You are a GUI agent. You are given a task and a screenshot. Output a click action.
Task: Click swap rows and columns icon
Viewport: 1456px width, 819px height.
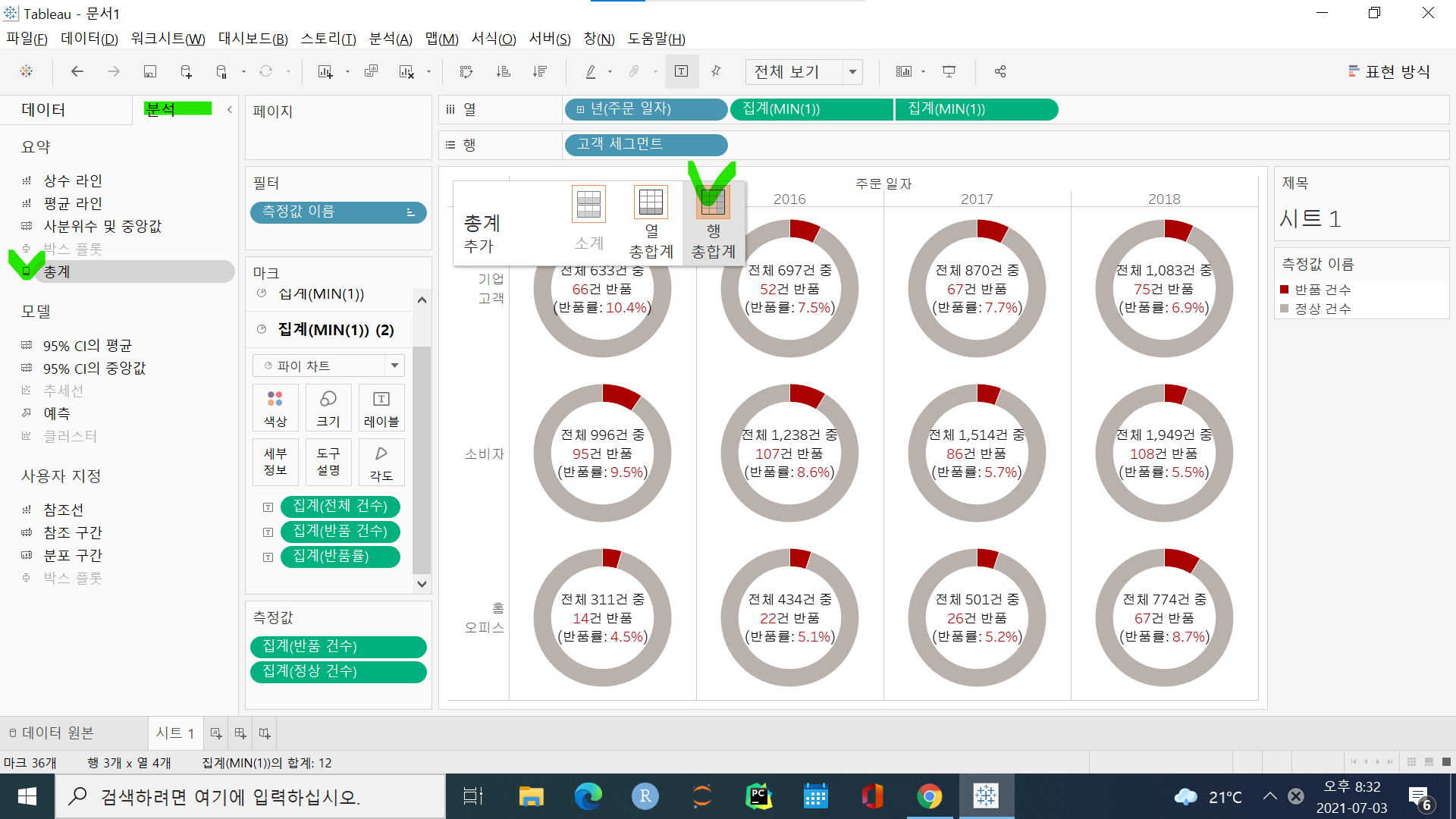[x=466, y=71]
